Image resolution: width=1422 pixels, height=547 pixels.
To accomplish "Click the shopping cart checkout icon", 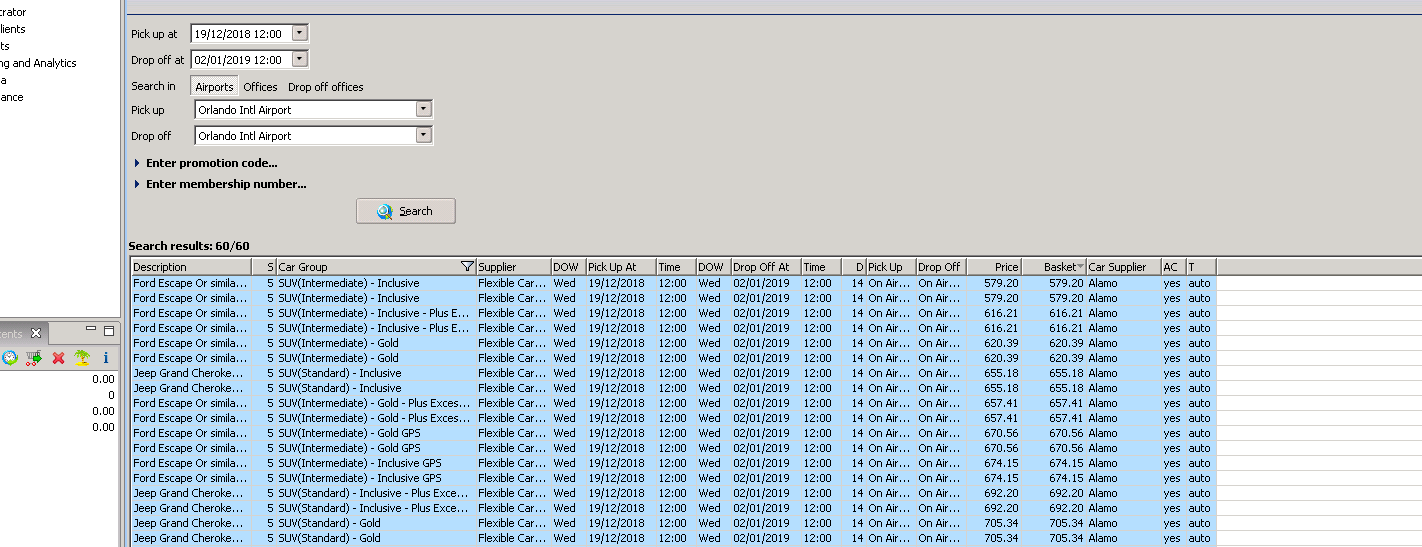I will [x=34, y=357].
